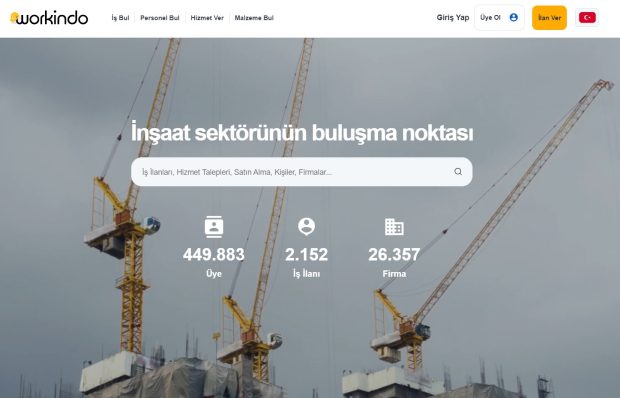The image size is (620, 398).
Task: Click the building icon above Firma
Action: 394,227
